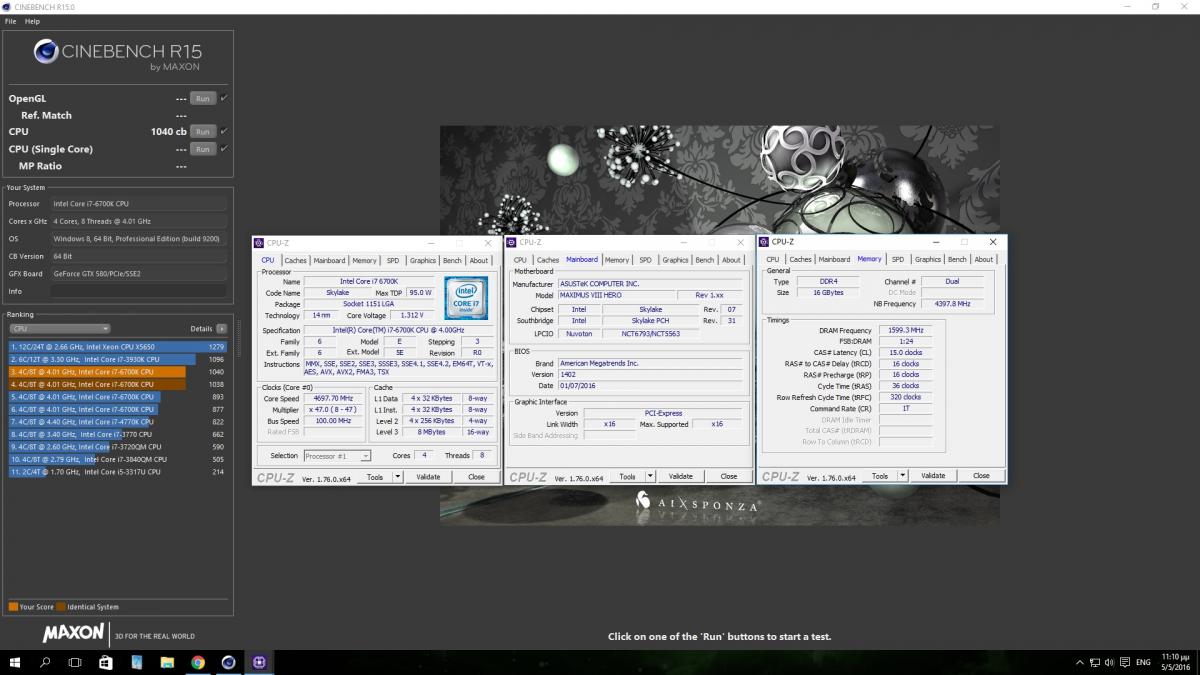Expand Tools dropdown arrow in right CPU-Z window
The image size is (1200, 675).
[x=902, y=476]
